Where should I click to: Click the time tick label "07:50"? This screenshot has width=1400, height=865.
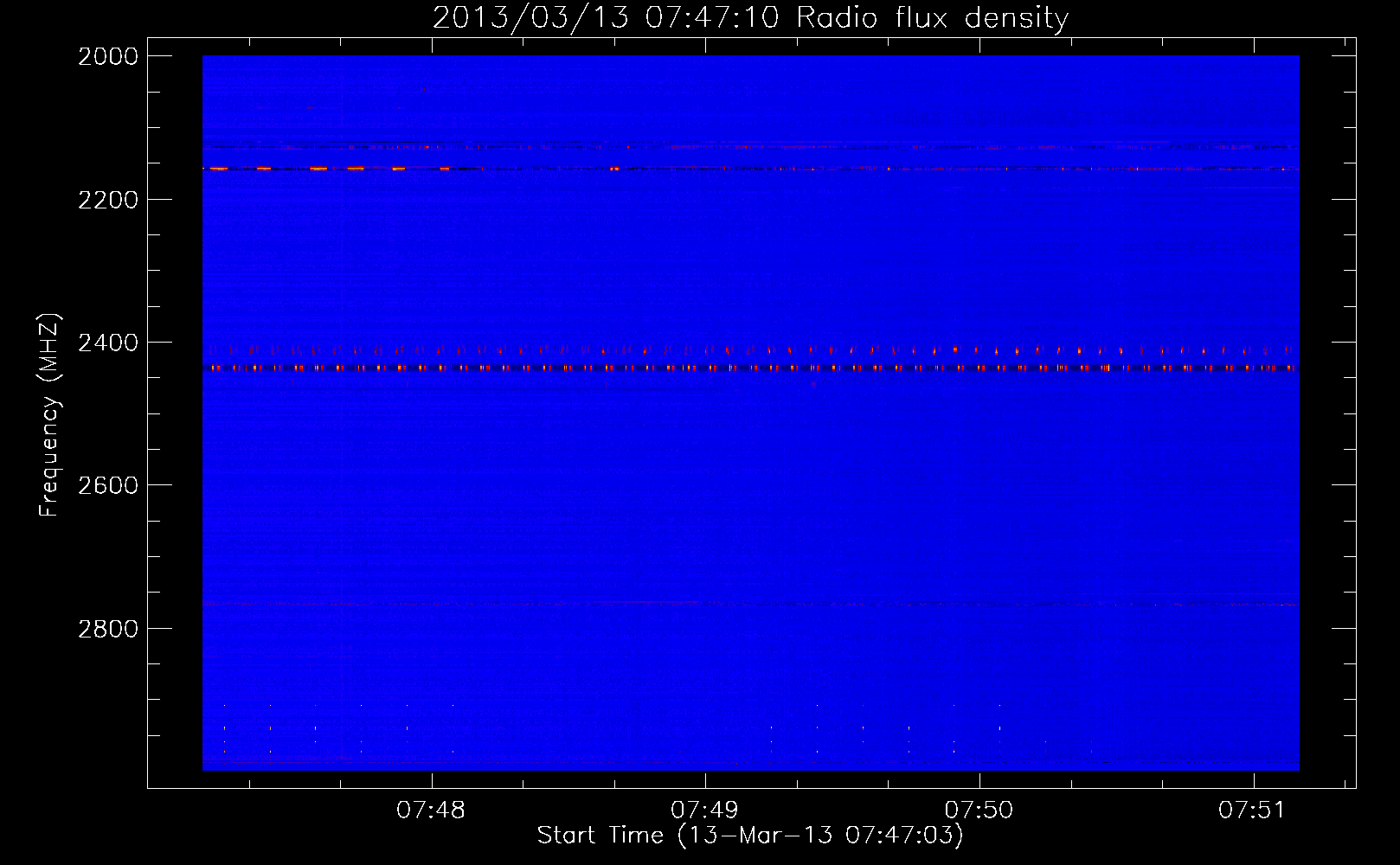979,811
